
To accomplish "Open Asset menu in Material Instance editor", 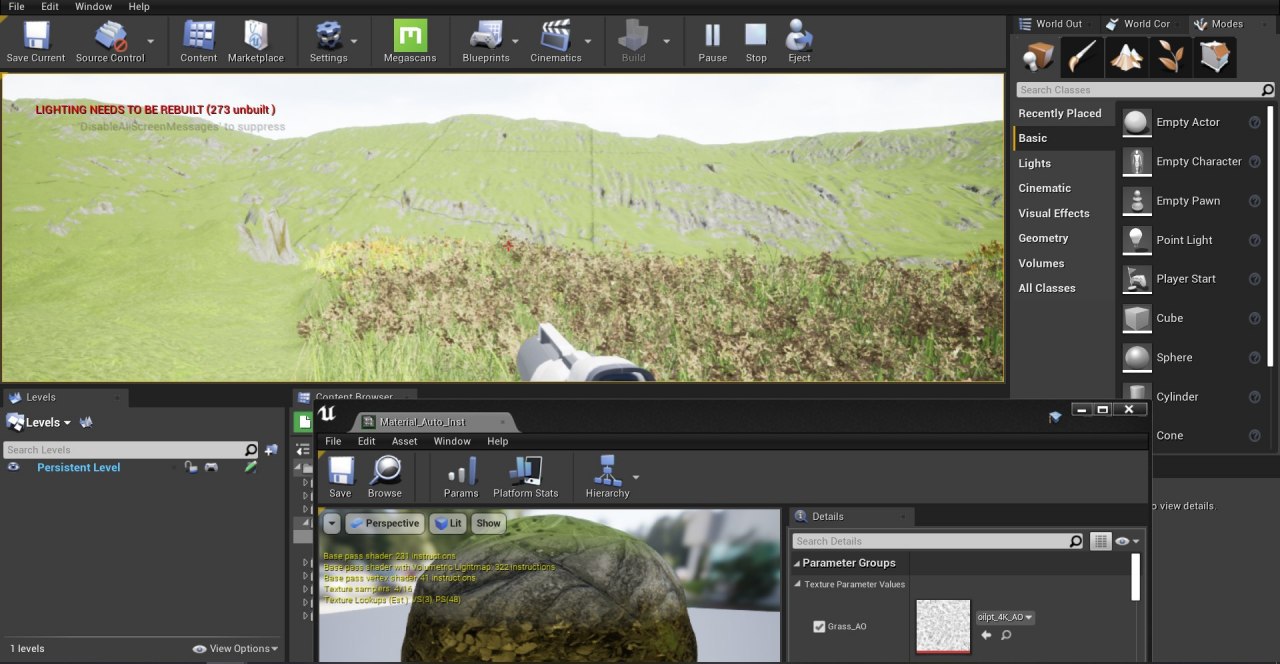I will (405, 441).
